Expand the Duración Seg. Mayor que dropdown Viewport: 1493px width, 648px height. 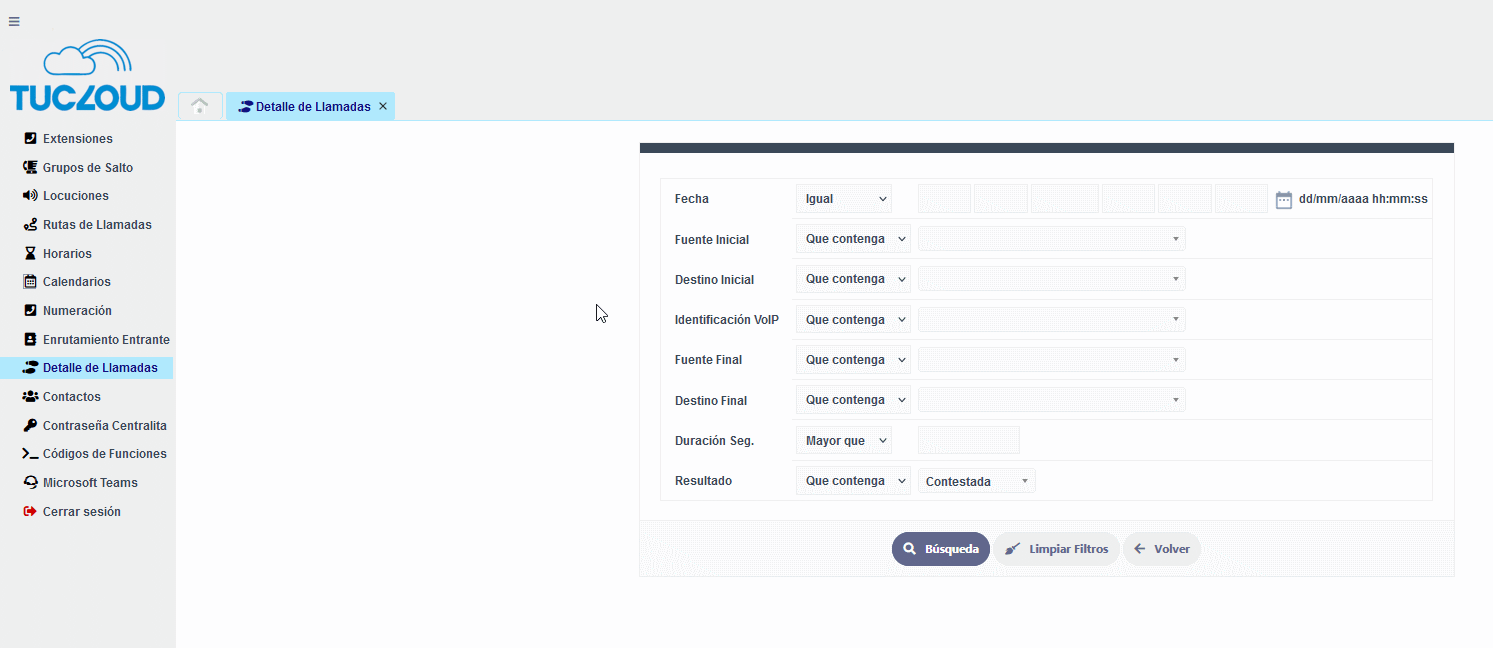tap(843, 441)
